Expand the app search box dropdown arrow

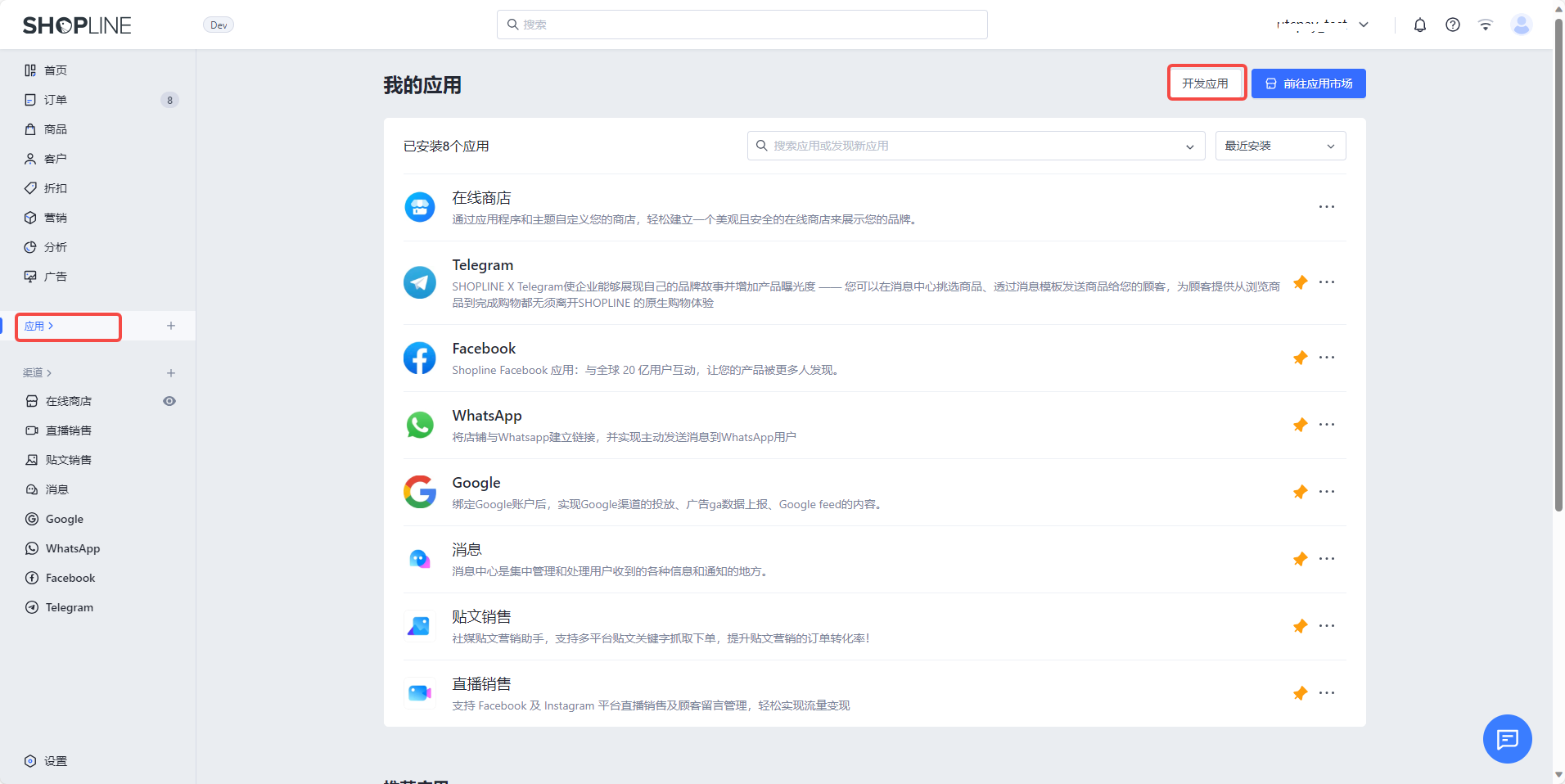pos(1189,146)
